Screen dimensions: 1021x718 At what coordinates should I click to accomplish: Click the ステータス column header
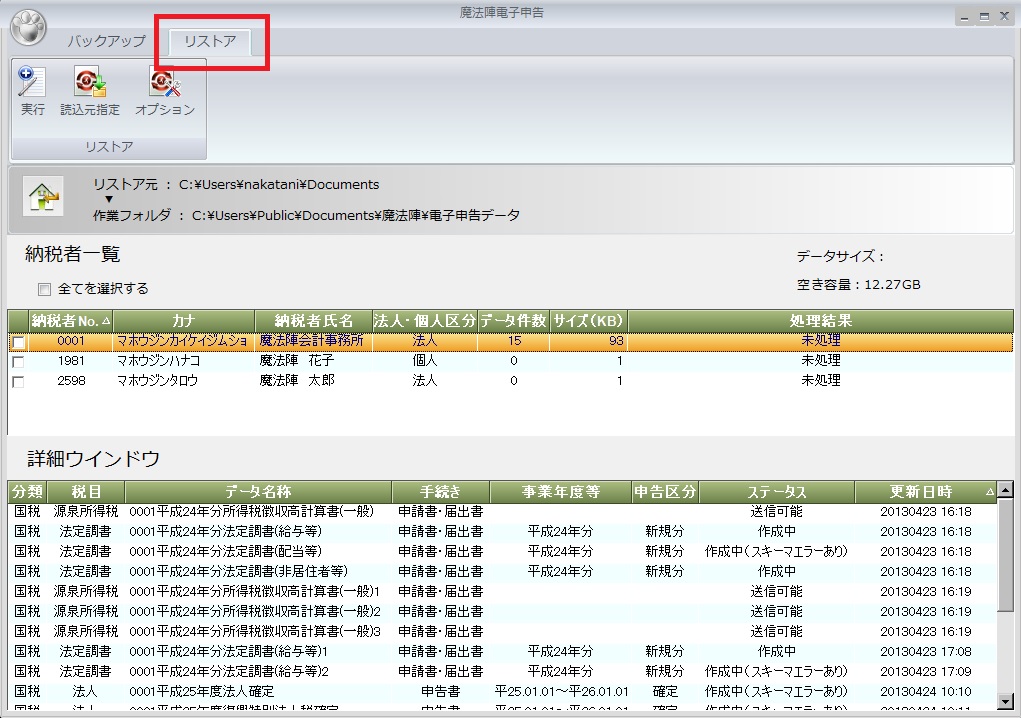pos(776,492)
